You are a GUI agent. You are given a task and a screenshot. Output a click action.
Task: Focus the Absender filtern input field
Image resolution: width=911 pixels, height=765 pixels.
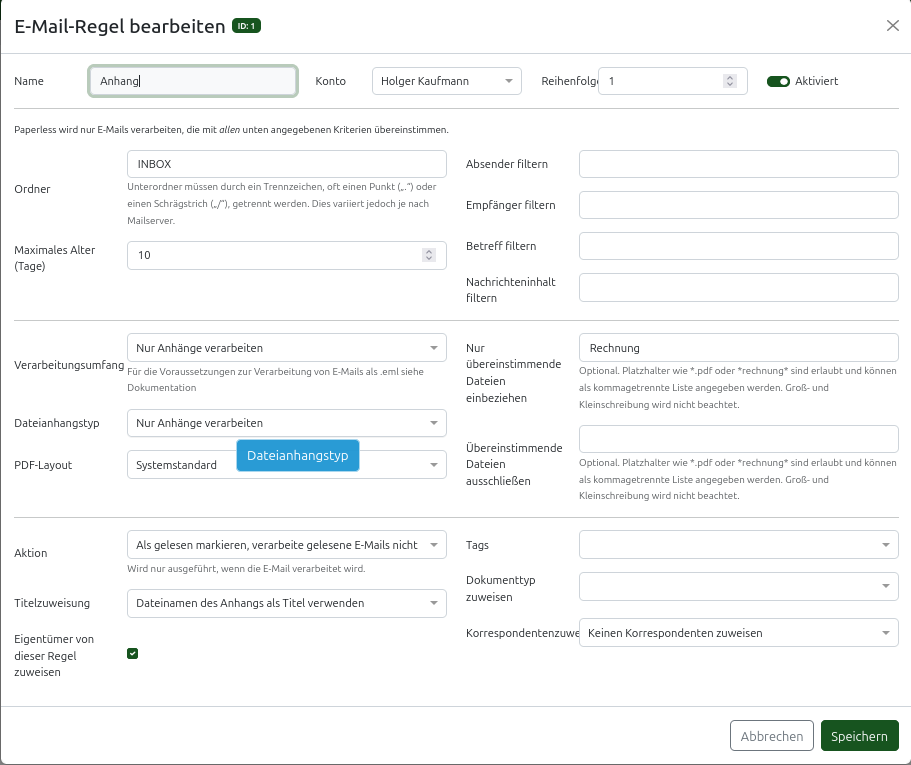click(x=738, y=164)
